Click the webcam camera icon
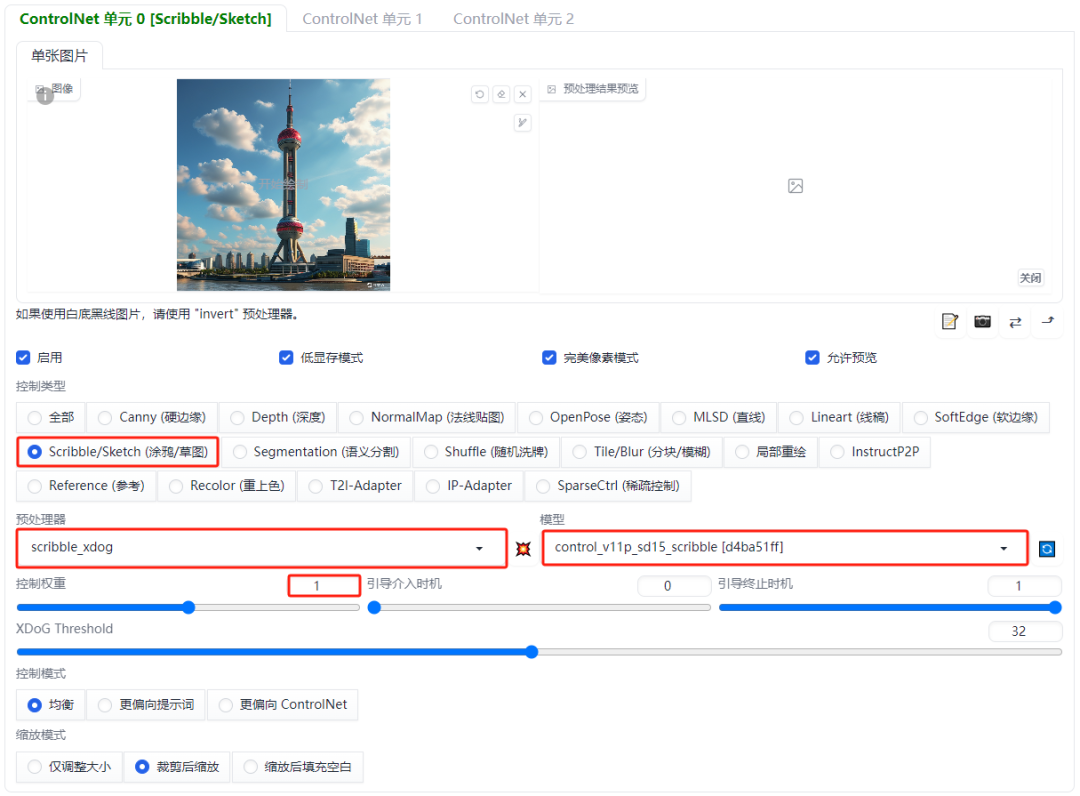Image resolution: width=1080 pixels, height=796 pixels. pos(982,322)
